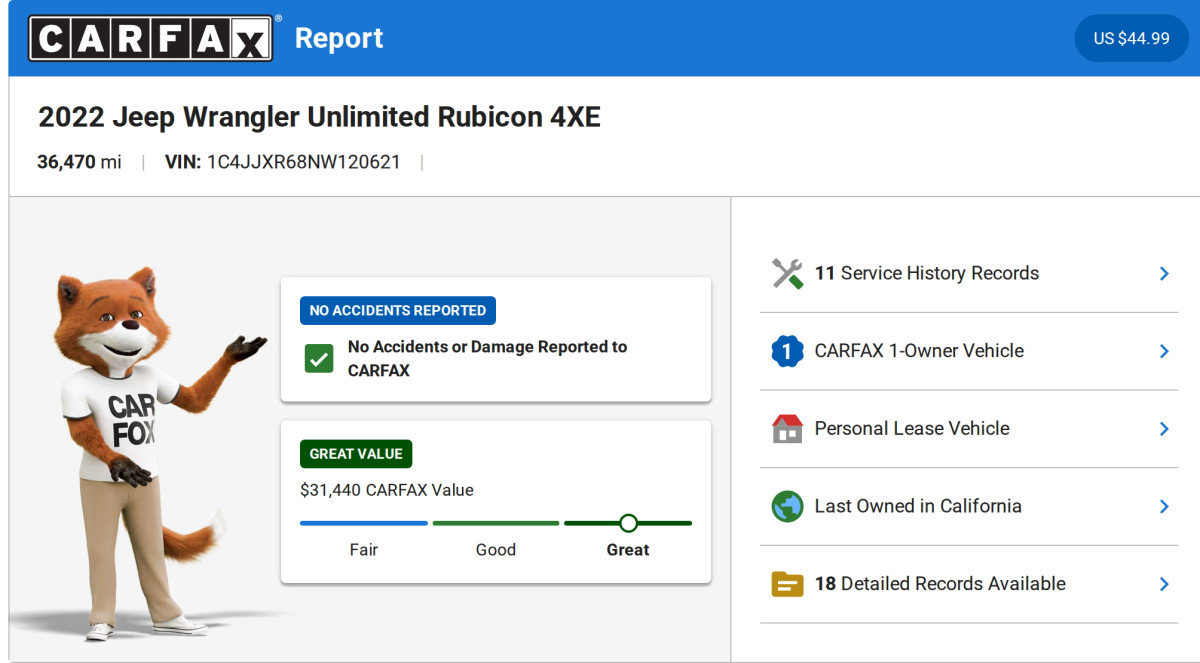Click the Report header text
The width and height of the screenshot is (1200, 663).
click(x=339, y=38)
